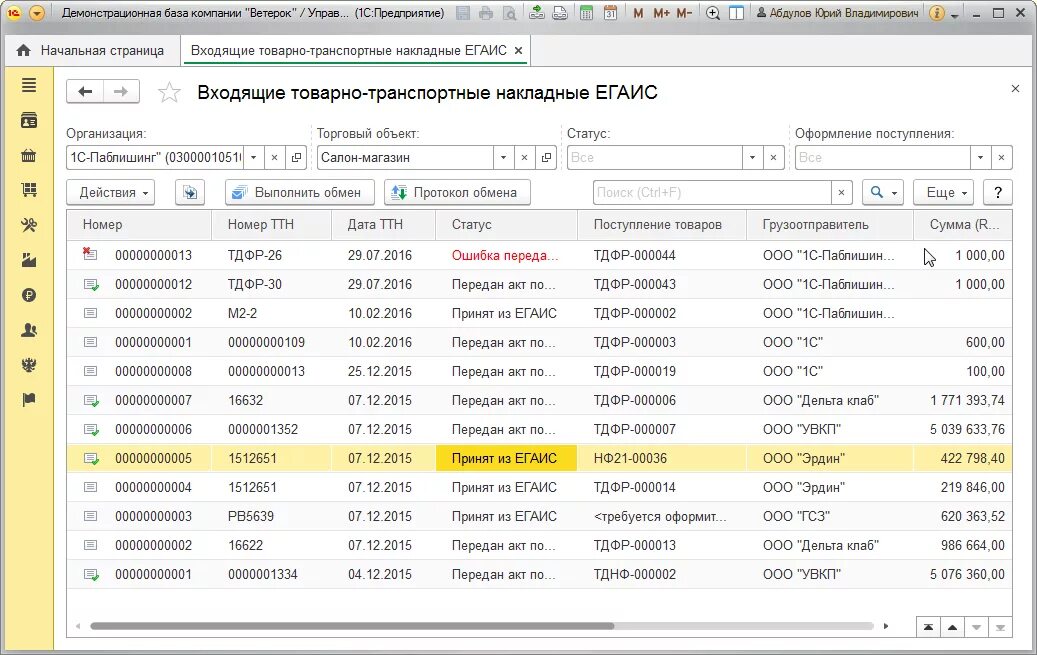
Task: Clear the Организация field value
Action: coord(274,157)
